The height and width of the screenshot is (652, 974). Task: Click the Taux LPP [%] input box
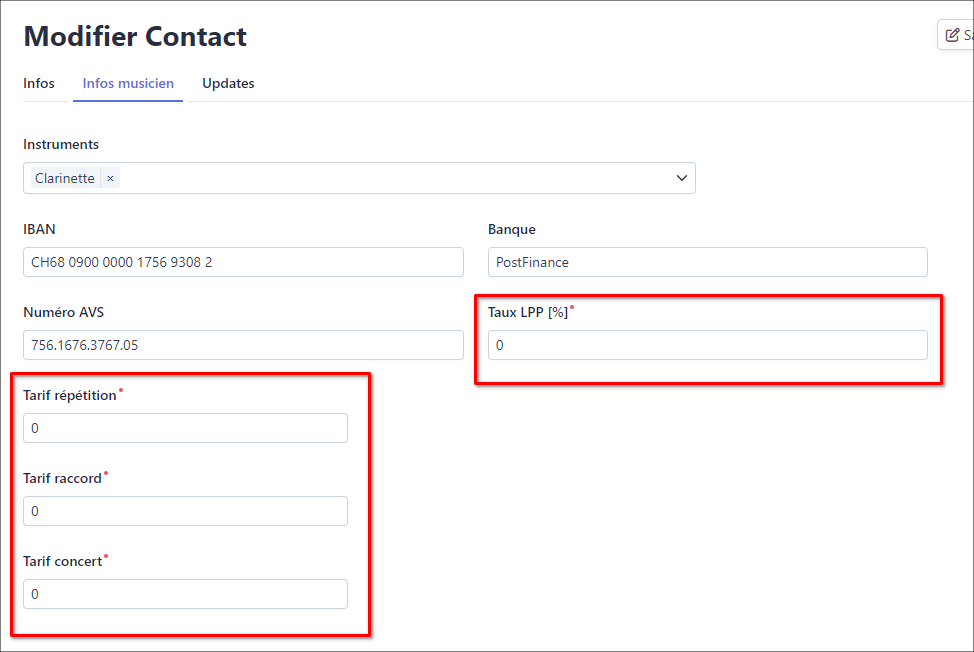(707, 345)
